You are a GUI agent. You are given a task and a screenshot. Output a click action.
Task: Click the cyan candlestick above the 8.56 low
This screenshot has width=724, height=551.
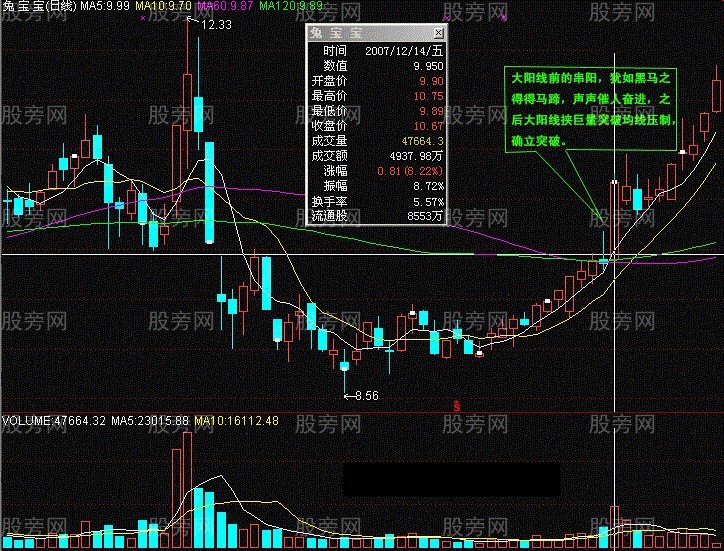point(344,359)
